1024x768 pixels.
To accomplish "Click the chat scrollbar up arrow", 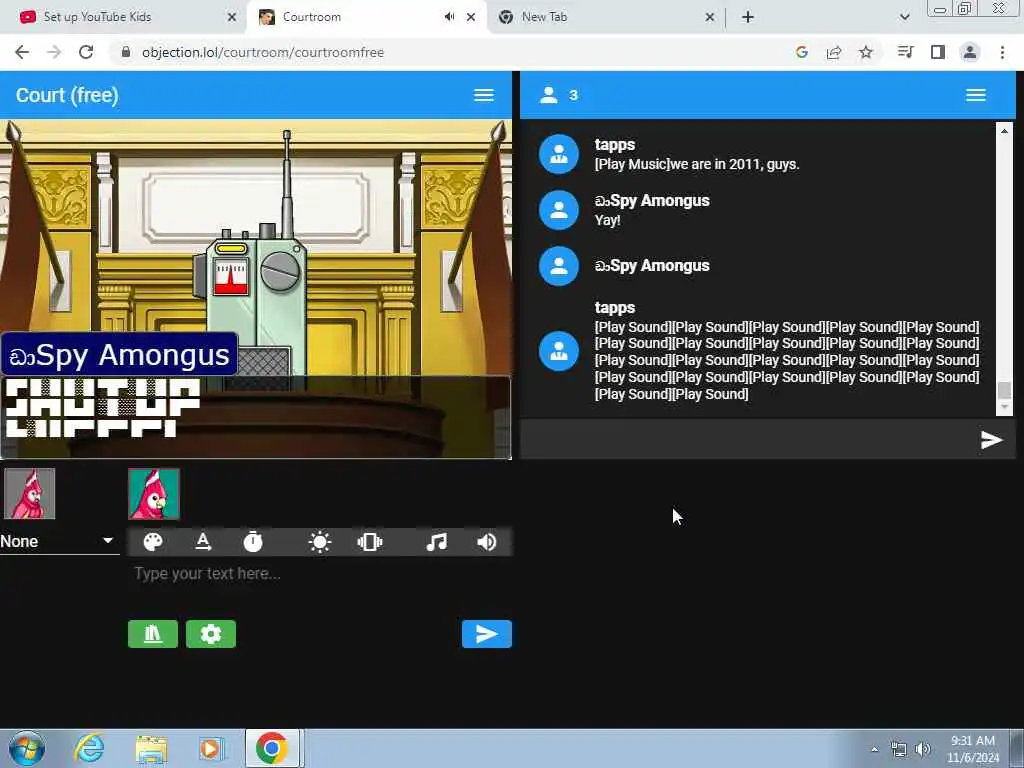I will click(x=1004, y=131).
